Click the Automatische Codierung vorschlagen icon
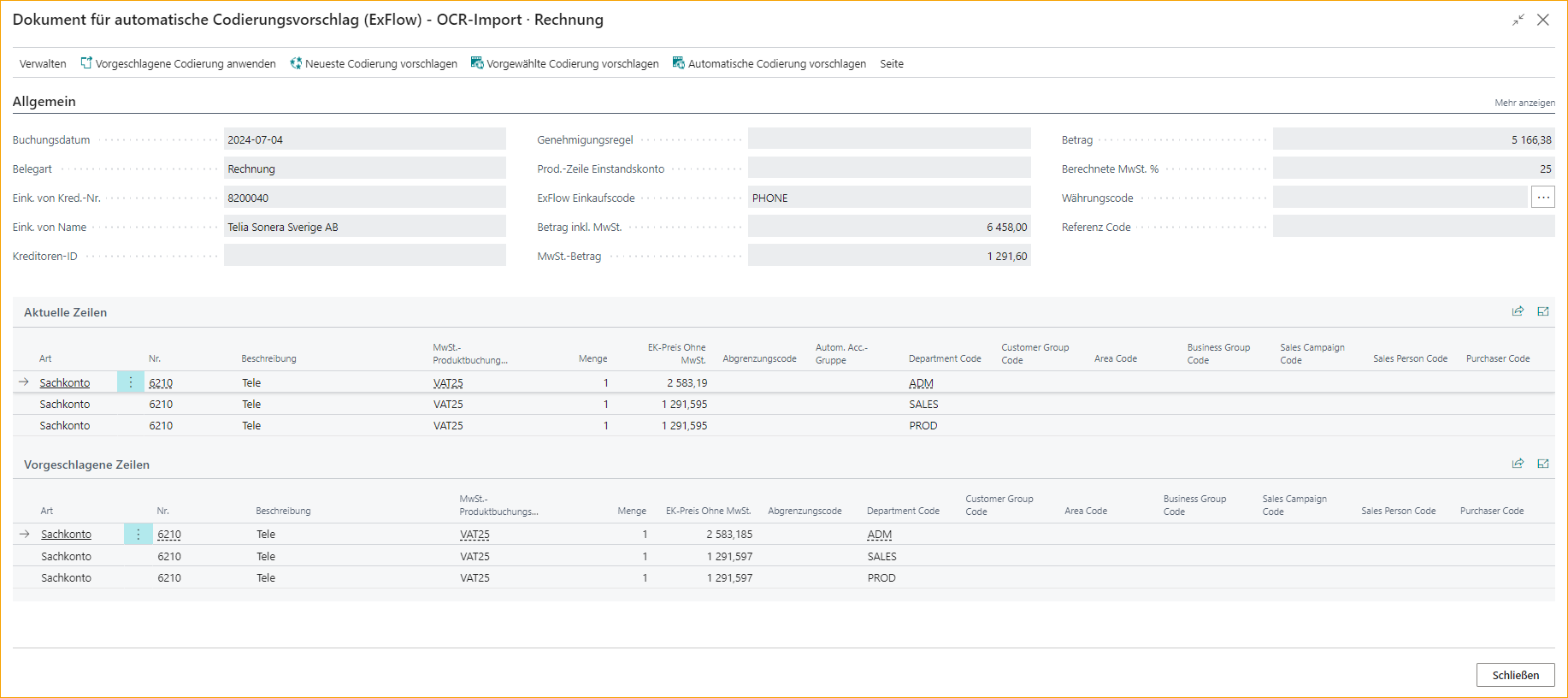Image resolution: width=1568 pixels, height=698 pixels. coord(679,63)
